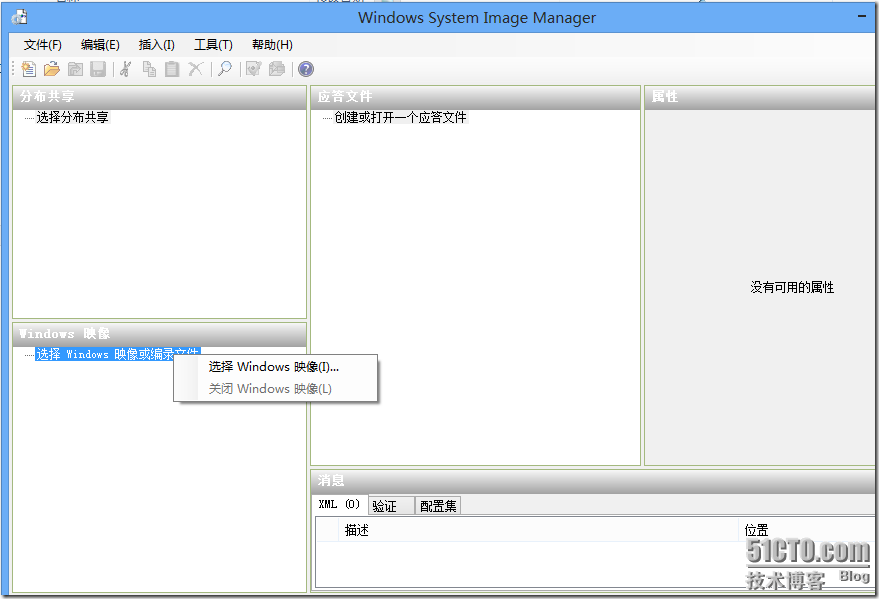Click the Open Answer File folder icon
Screen dimensions: 879x599
52,69
